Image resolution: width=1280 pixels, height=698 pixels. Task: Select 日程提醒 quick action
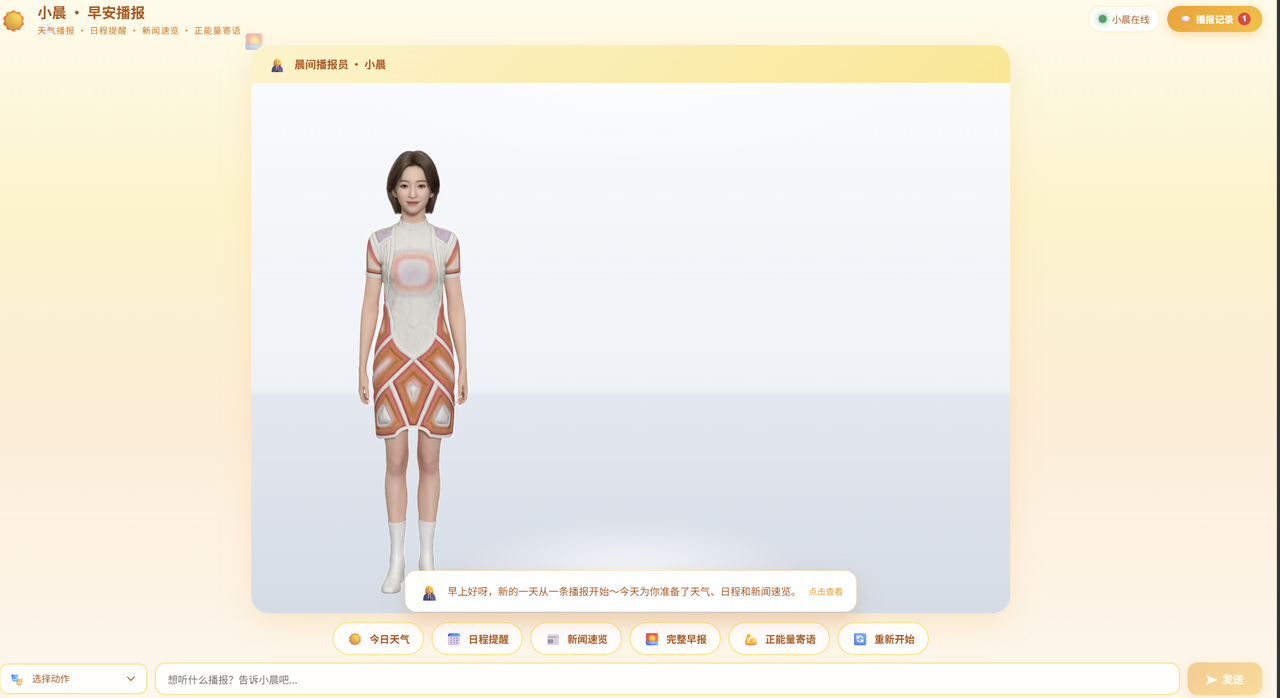click(x=477, y=639)
